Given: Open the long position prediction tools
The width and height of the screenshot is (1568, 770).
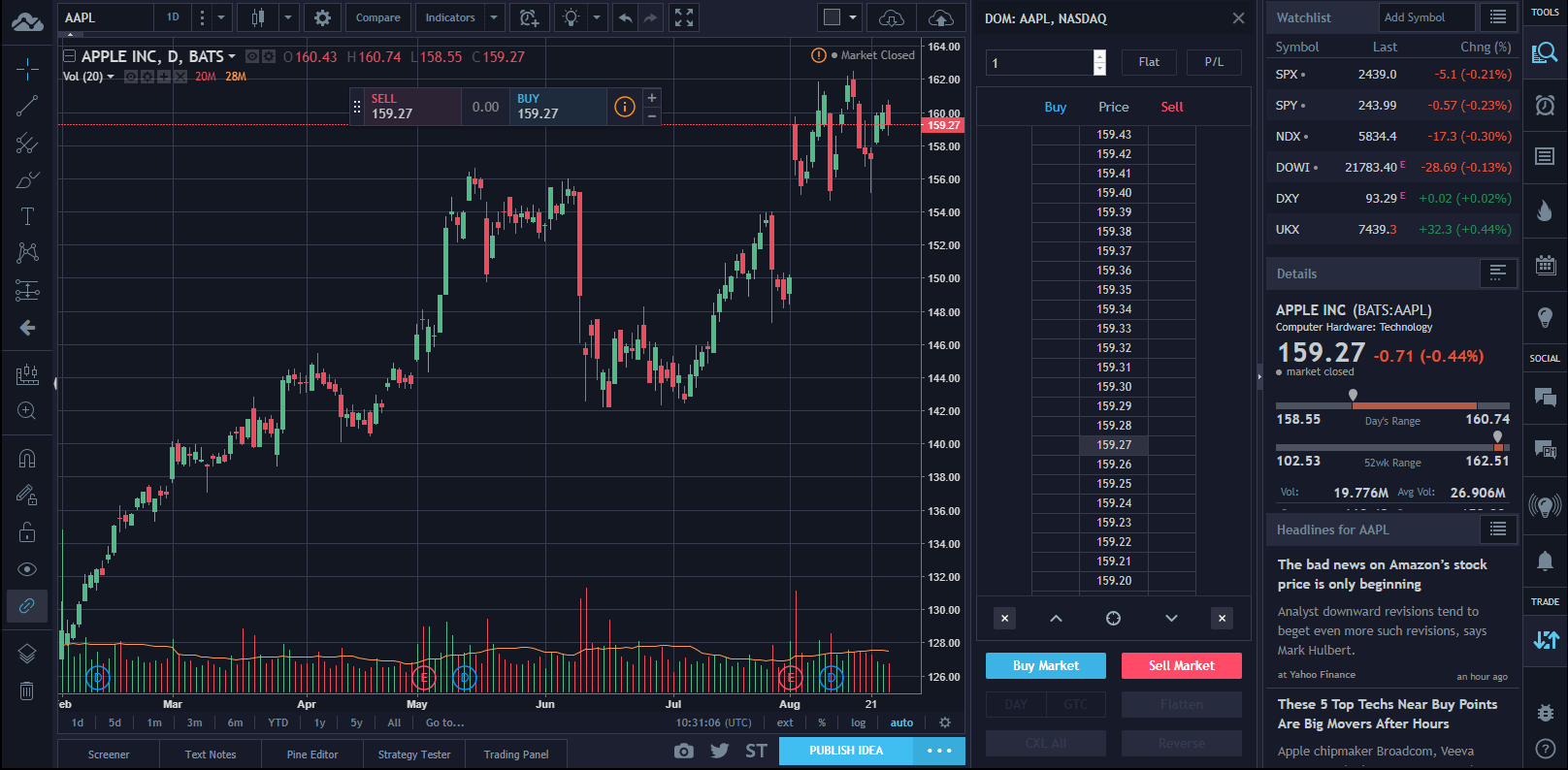Looking at the screenshot, I should (x=27, y=290).
